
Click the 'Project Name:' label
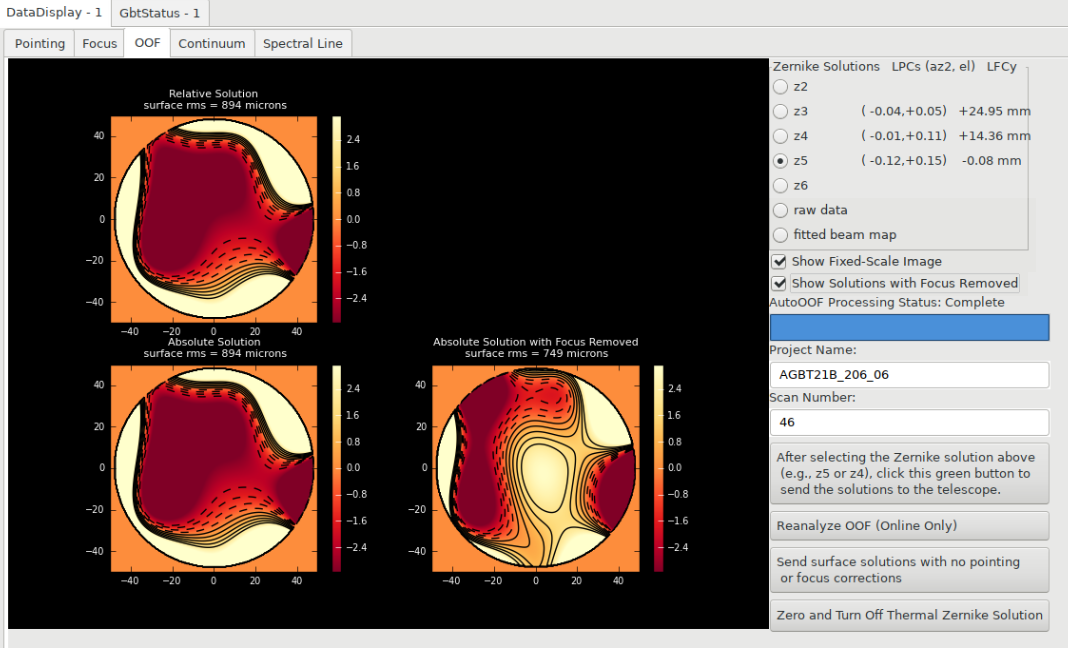813,350
